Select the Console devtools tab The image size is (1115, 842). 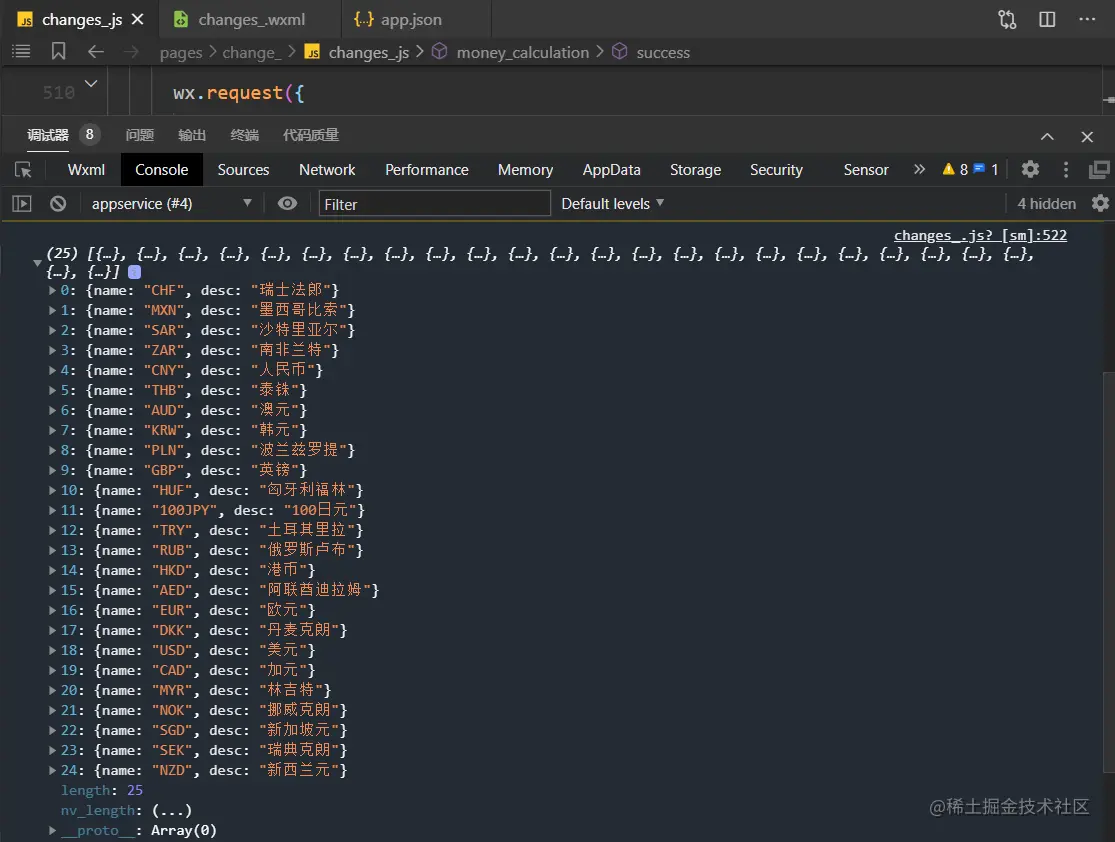coord(162,170)
